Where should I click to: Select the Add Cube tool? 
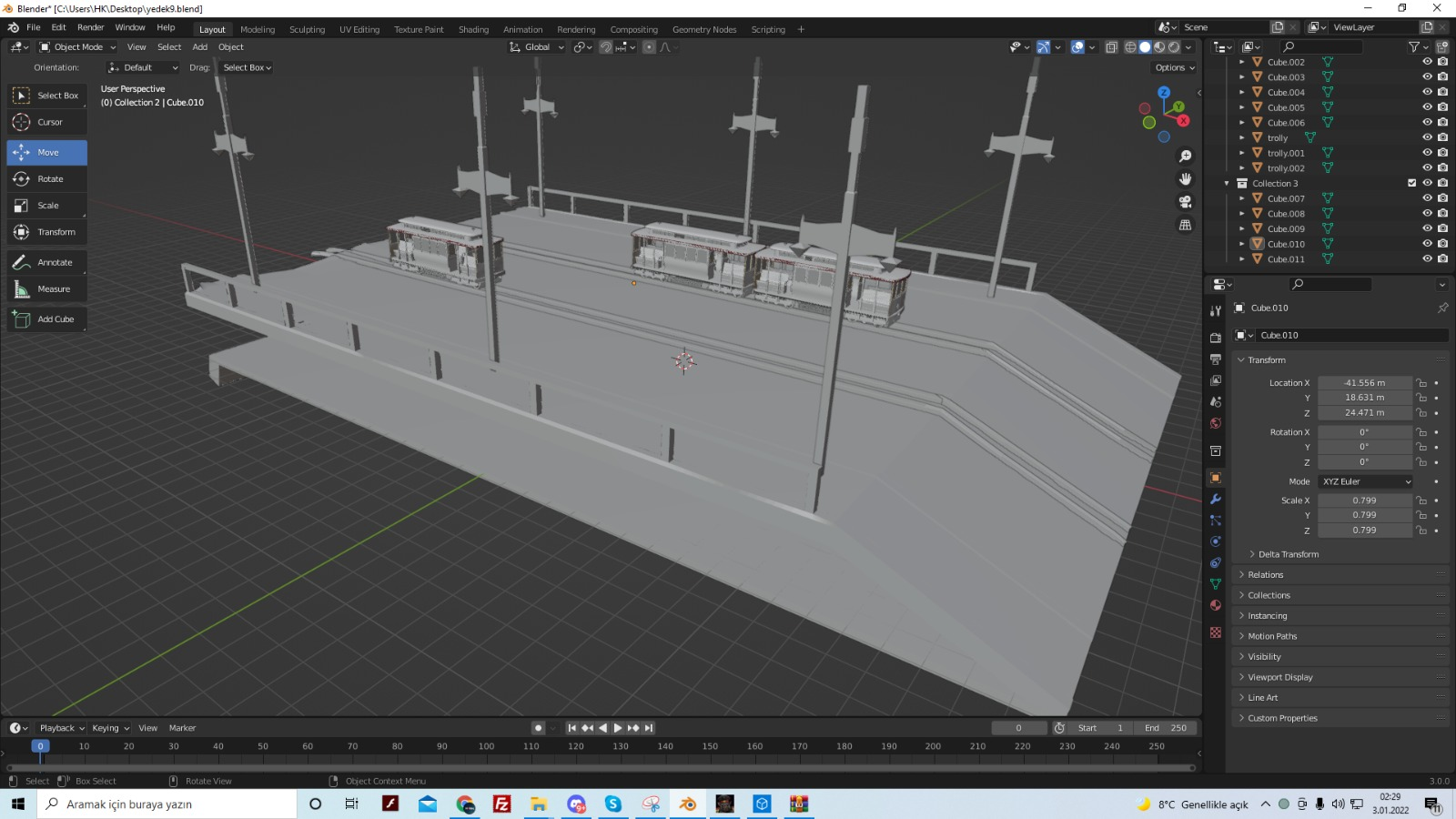pyautogui.click(x=47, y=319)
